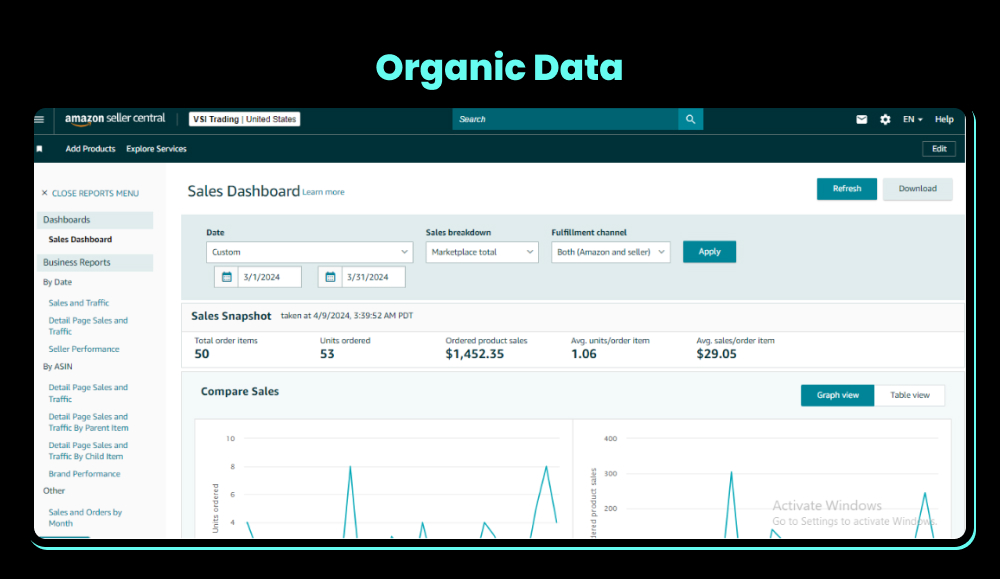Switch Compare Sales to Graph view
1000x579 pixels.
pos(837,395)
